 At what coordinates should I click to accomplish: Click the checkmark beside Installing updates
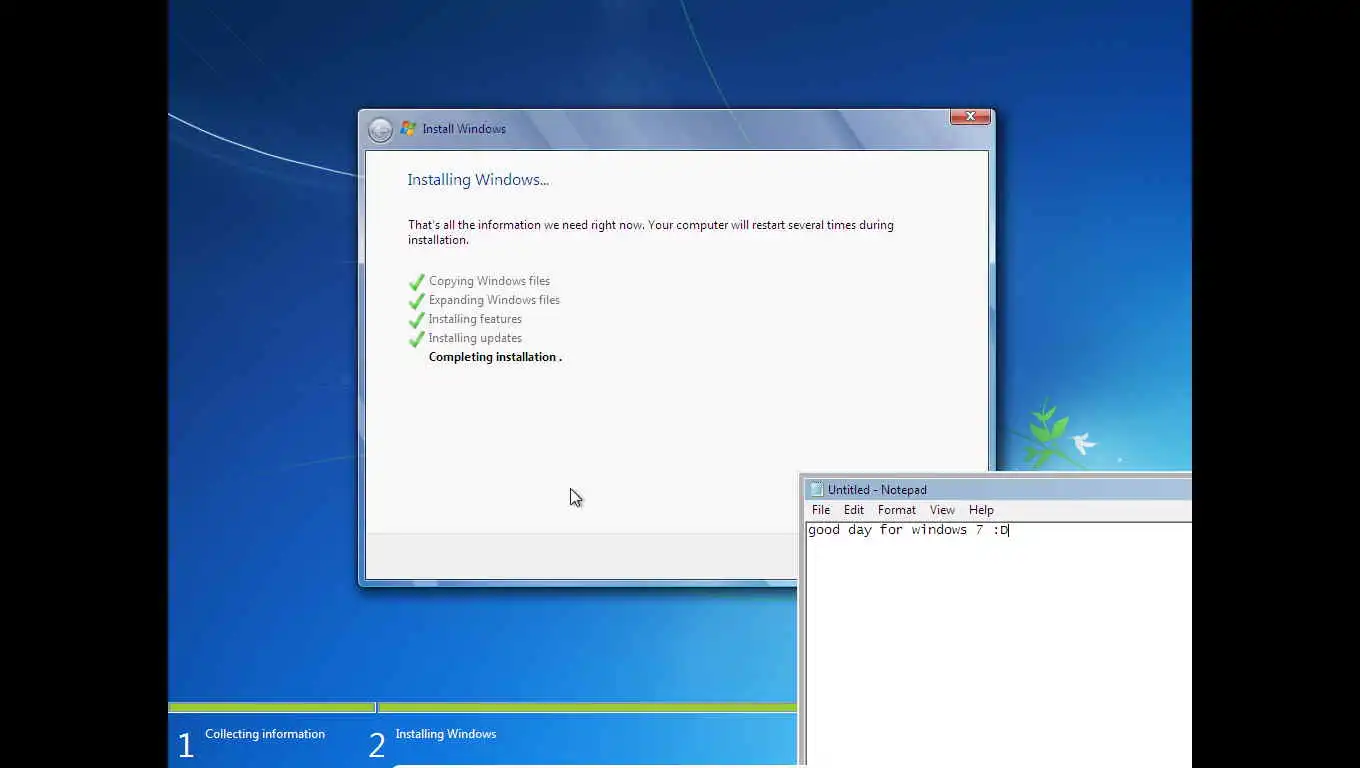pos(417,339)
